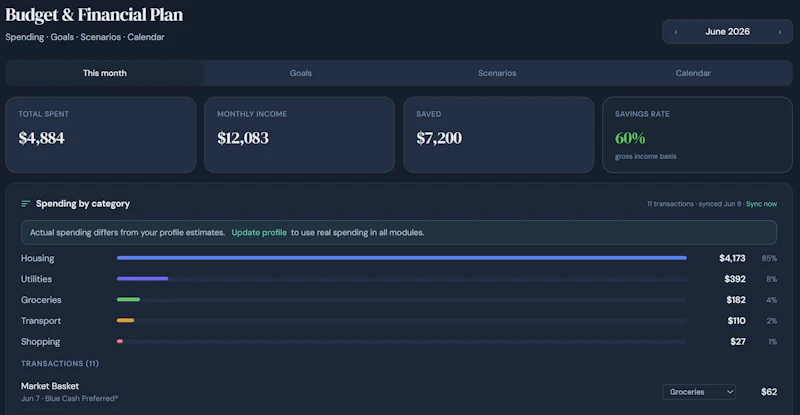
Task: Click the Sync now link
Action: [x=761, y=204]
